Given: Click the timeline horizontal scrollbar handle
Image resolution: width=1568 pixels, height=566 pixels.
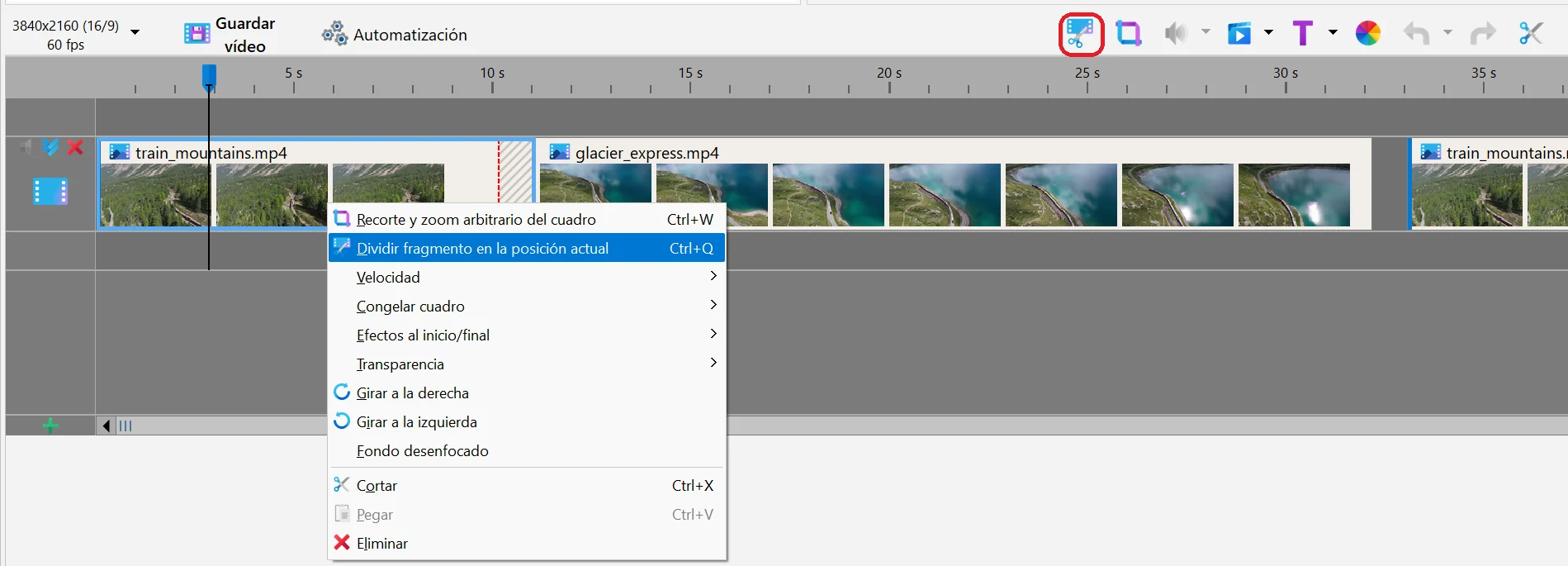Looking at the screenshot, I should [x=125, y=426].
